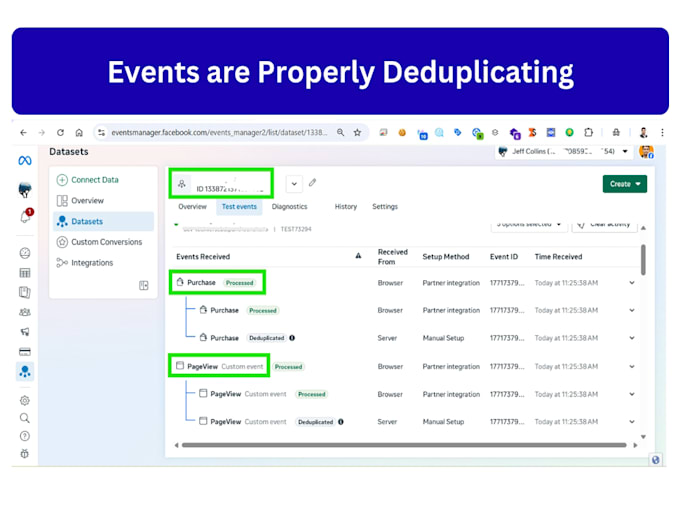Click the TEST73294 test code text
Image resolution: width=680 pixels, height=510 pixels.
pos(296,229)
